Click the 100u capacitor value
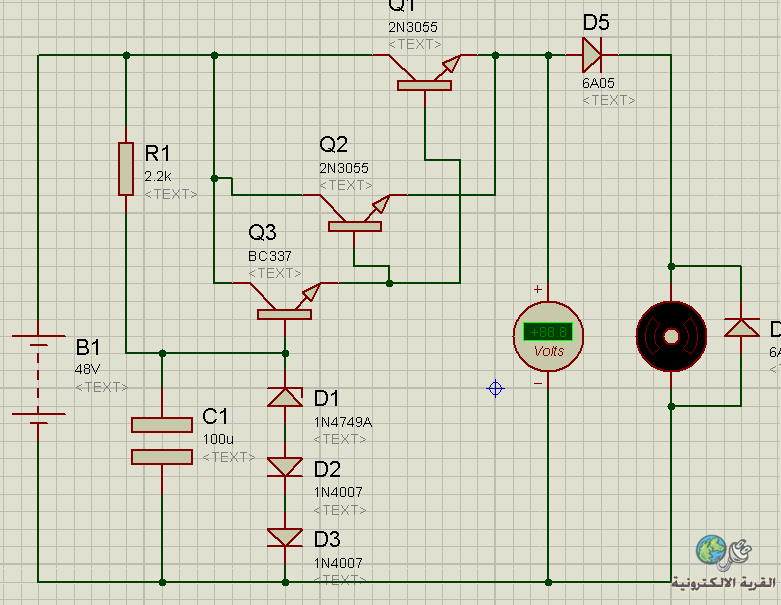The width and height of the screenshot is (781, 605). 218,439
